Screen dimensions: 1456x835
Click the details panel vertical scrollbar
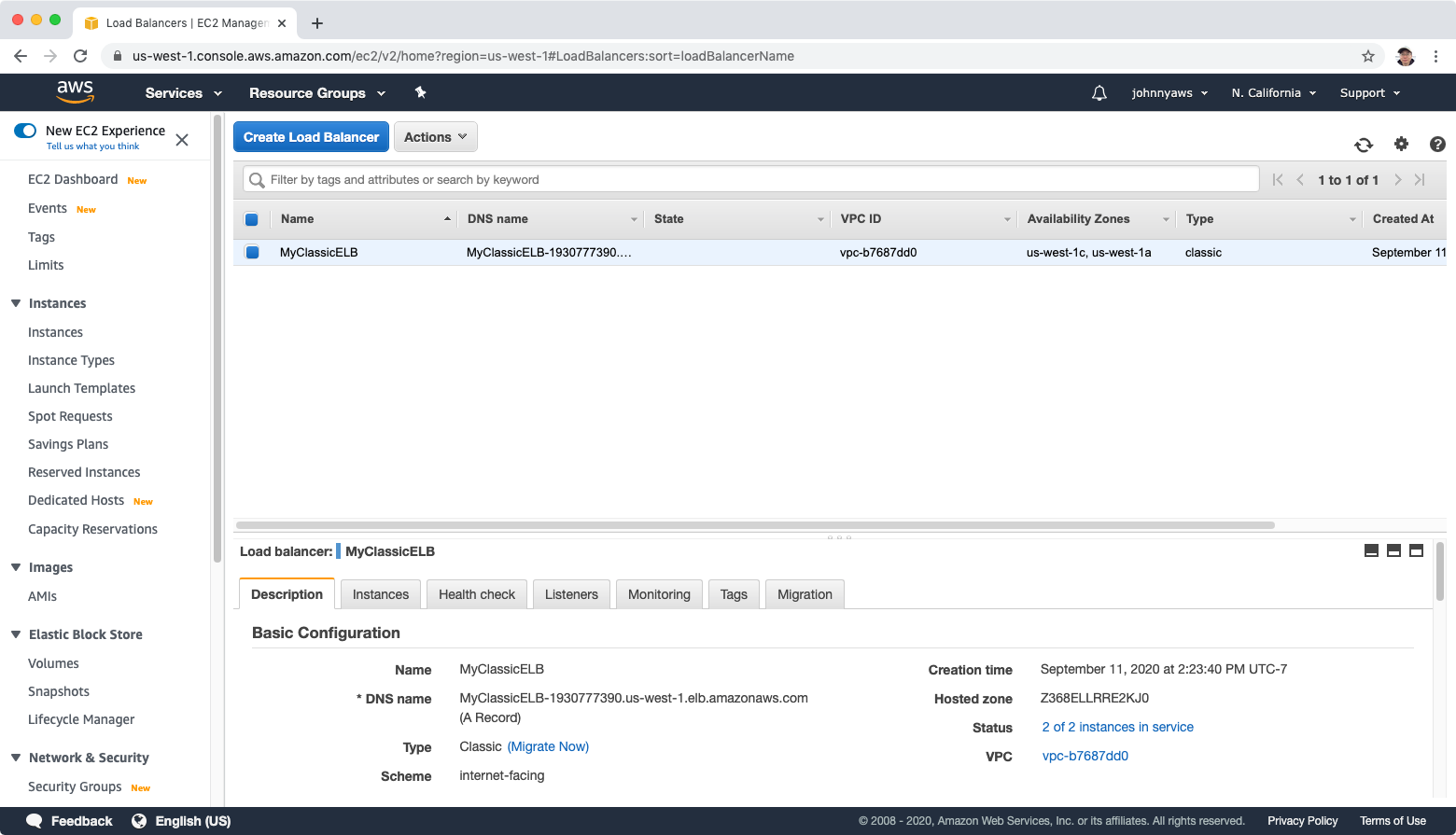(1440, 573)
